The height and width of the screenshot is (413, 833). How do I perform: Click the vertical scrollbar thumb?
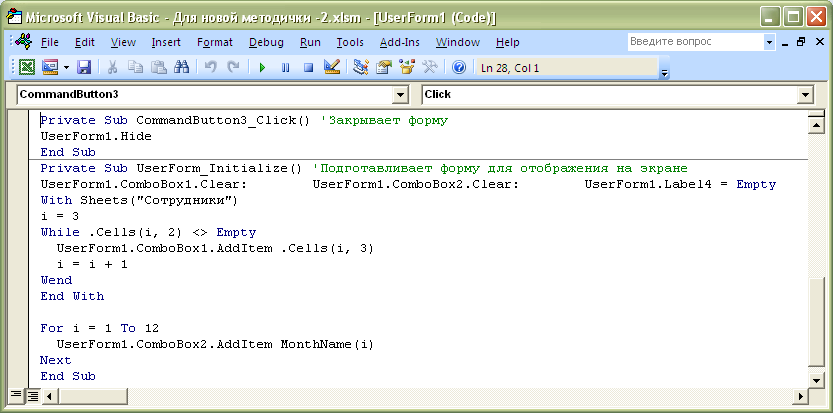(x=815, y=322)
